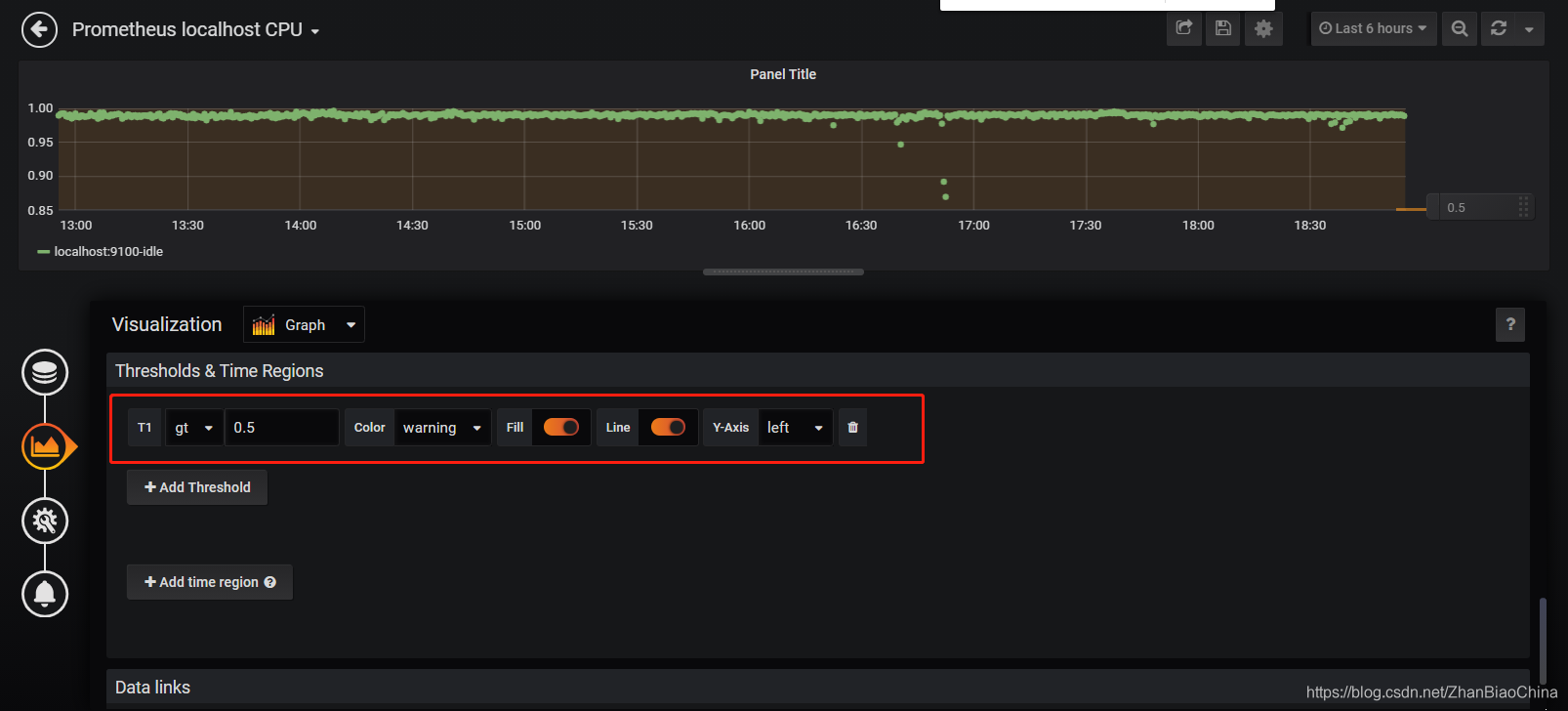This screenshot has height=711, width=1568.
Task: Click the help question mark icon
Action: pyautogui.click(x=1510, y=324)
